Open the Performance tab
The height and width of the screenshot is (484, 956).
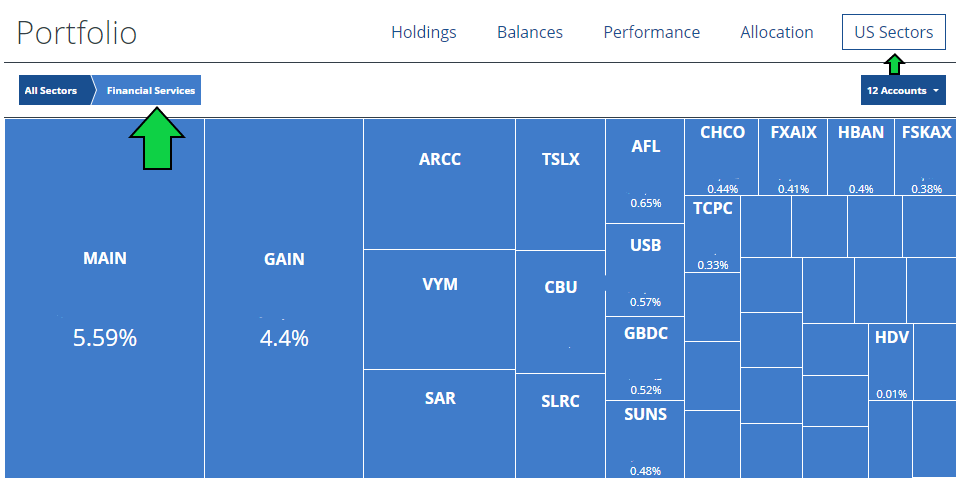click(x=651, y=32)
